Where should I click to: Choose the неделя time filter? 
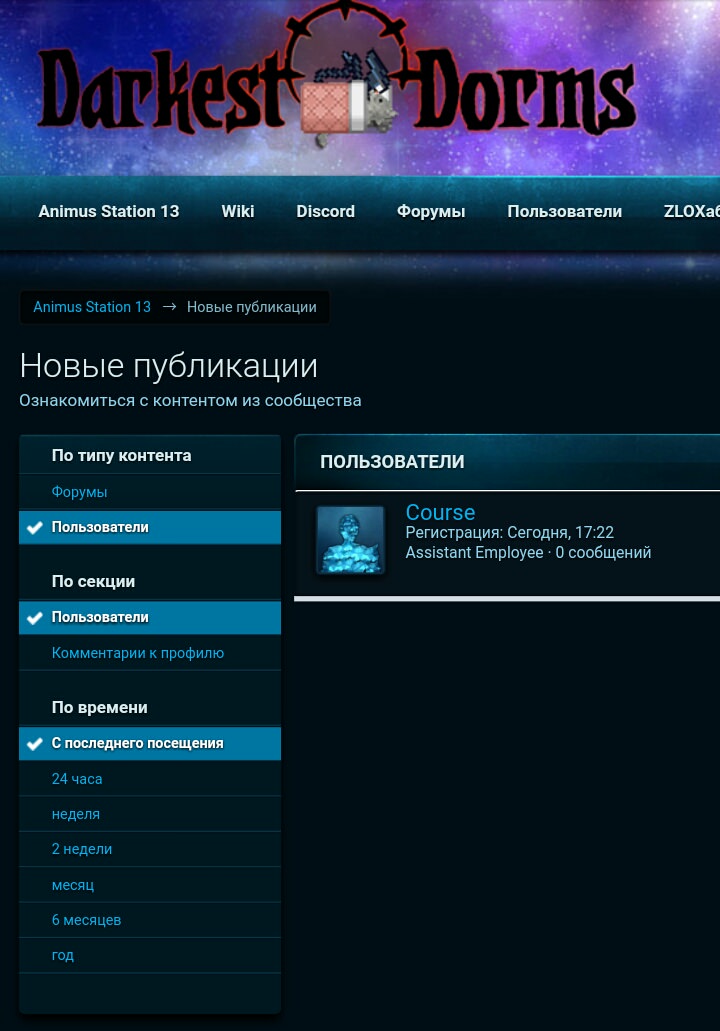pos(150,814)
